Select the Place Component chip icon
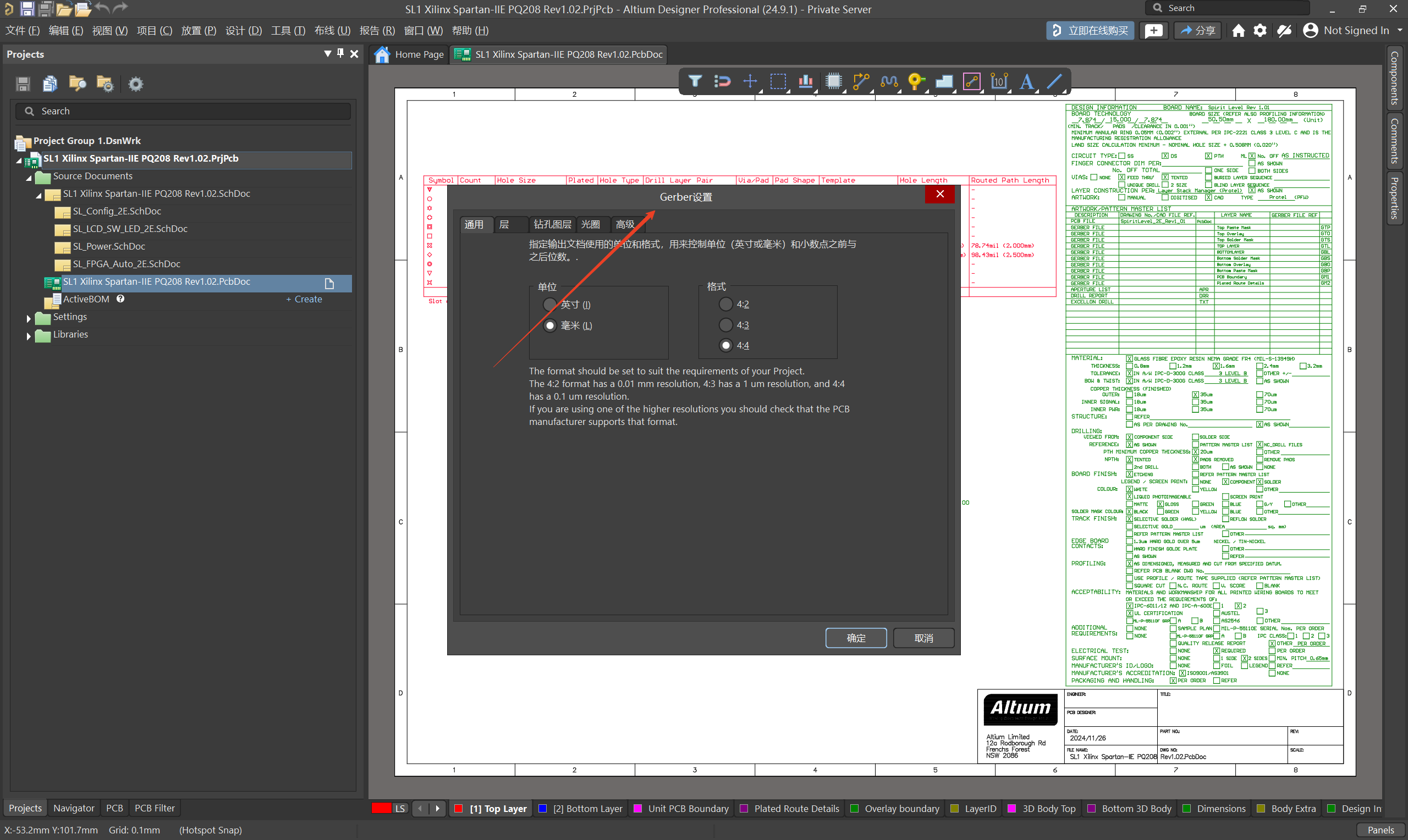This screenshot has width=1408, height=840. tap(833, 81)
